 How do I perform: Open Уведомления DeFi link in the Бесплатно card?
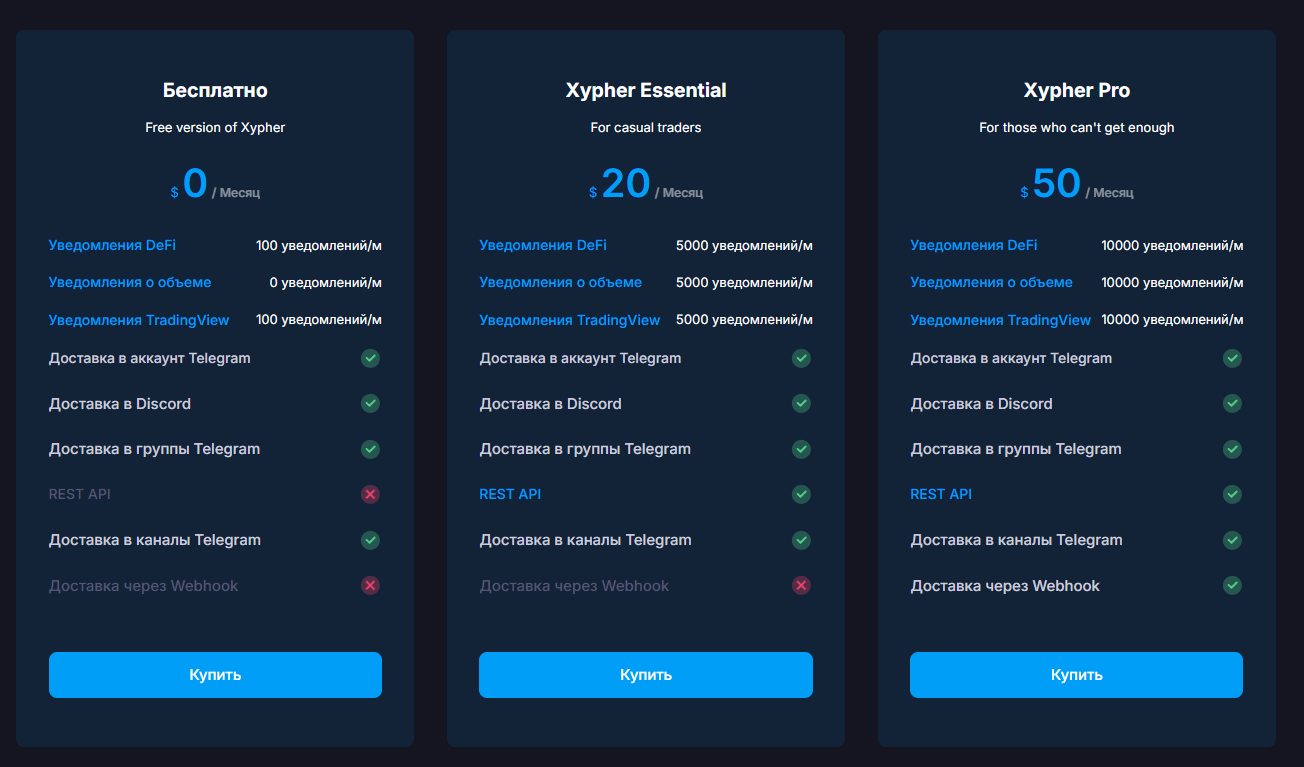pos(112,245)
